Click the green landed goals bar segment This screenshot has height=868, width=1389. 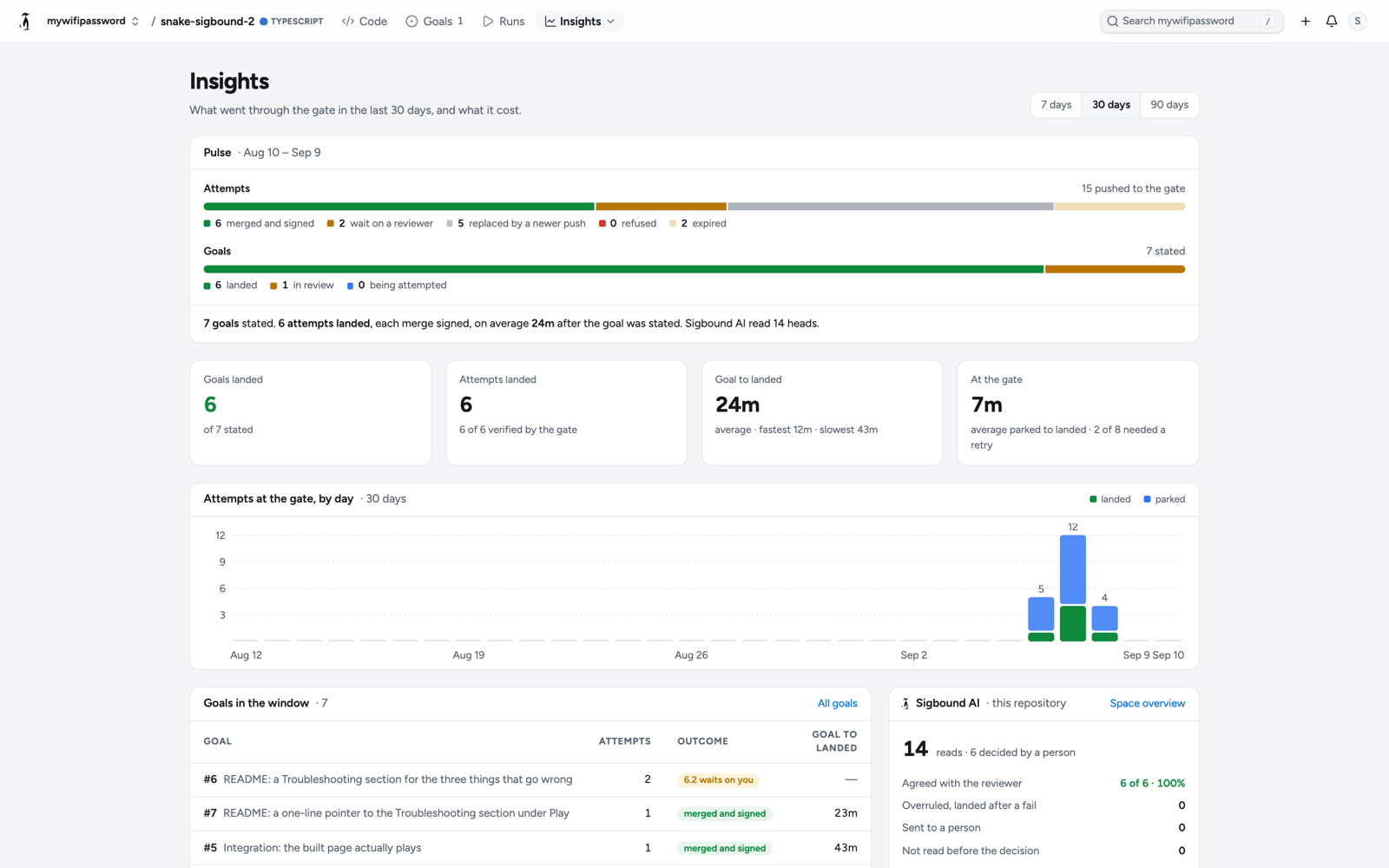[623, 269]
